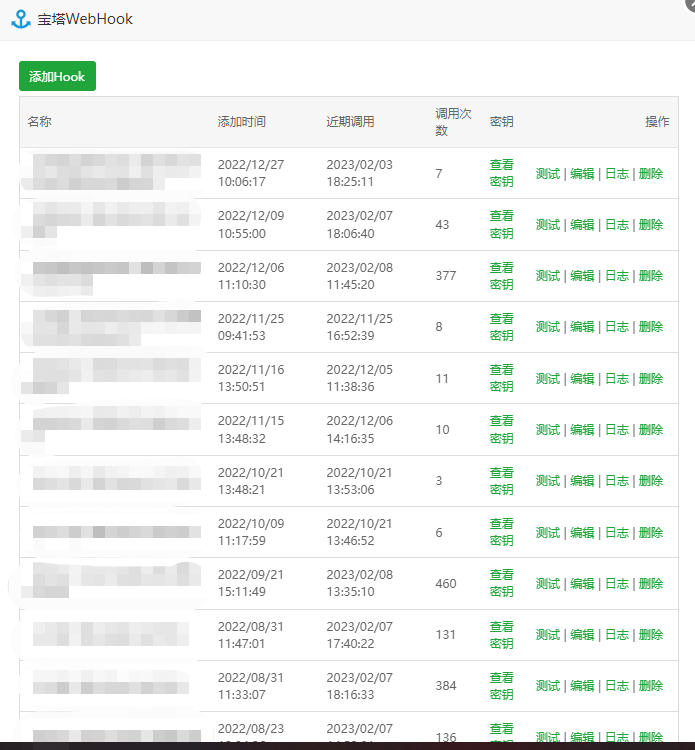The width and height of the screenshot is (695, 750).
Task: Test the hook added 2022/12/09
Action: [x=547, y=225]
